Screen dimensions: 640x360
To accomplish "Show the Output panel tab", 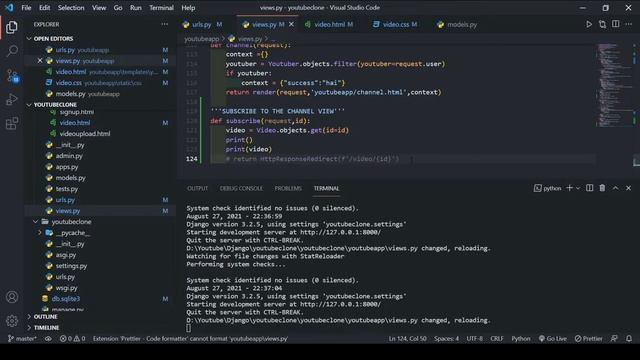I will click(x=198, y=188).
